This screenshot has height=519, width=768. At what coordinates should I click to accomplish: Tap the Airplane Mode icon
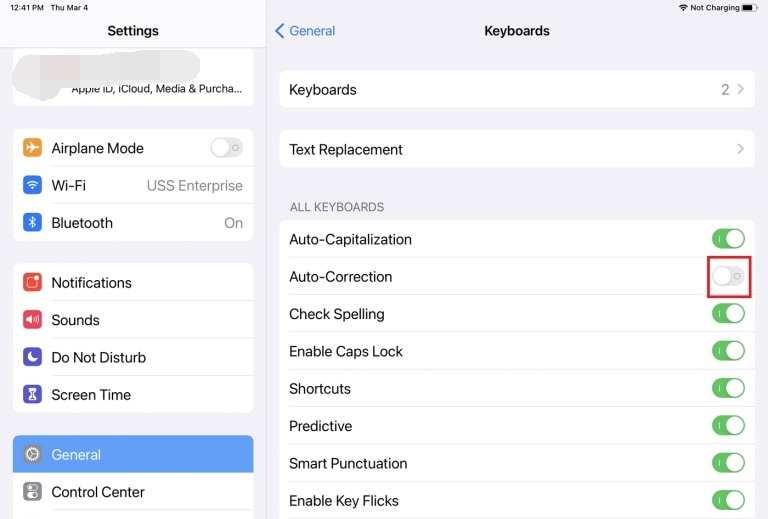[x=33, y=148]
